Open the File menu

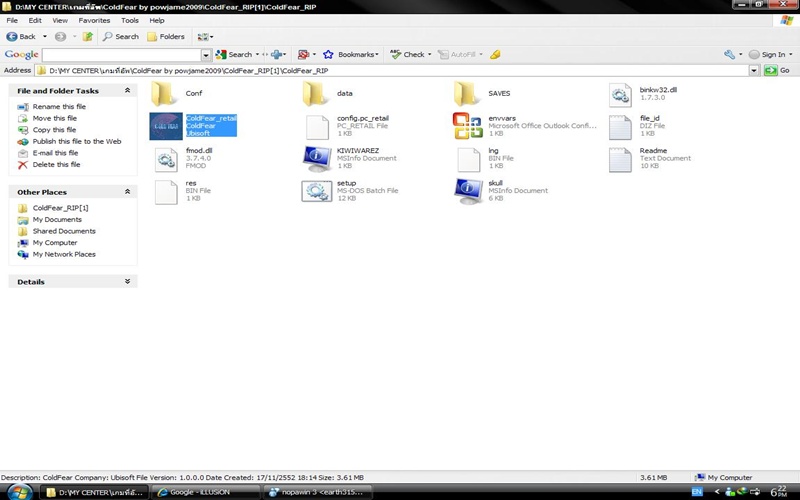click(12, 20)
